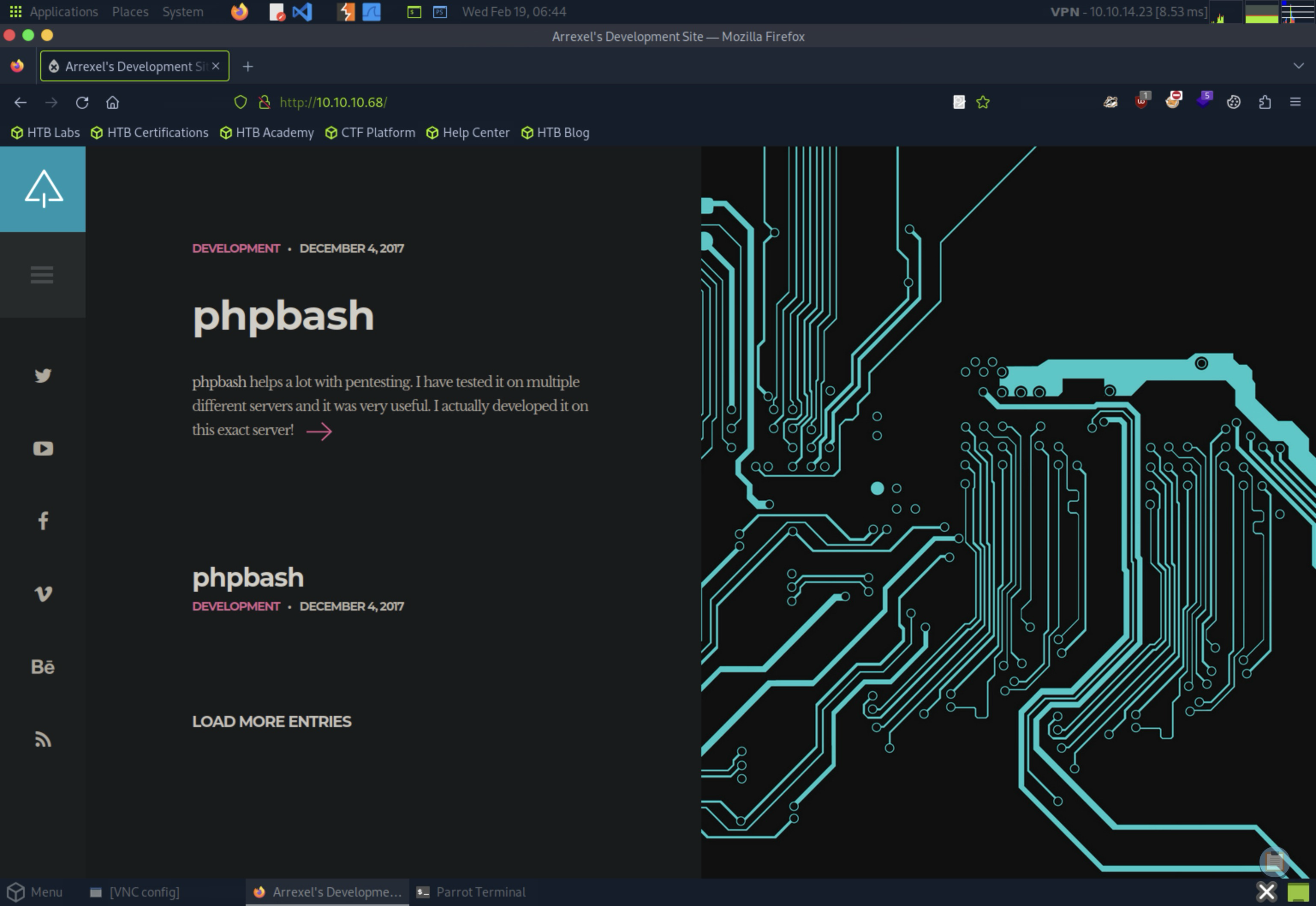Click the pink DEVELOPMENT category label
The image size is (1316, 906).
pos(235,249)
